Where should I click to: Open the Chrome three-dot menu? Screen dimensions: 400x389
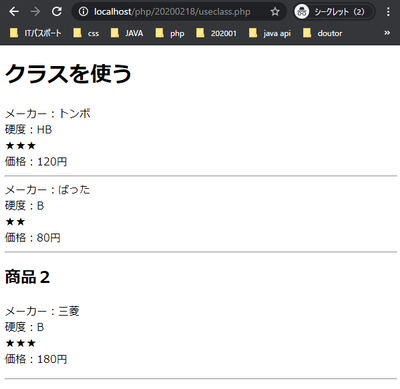point(388,12)
